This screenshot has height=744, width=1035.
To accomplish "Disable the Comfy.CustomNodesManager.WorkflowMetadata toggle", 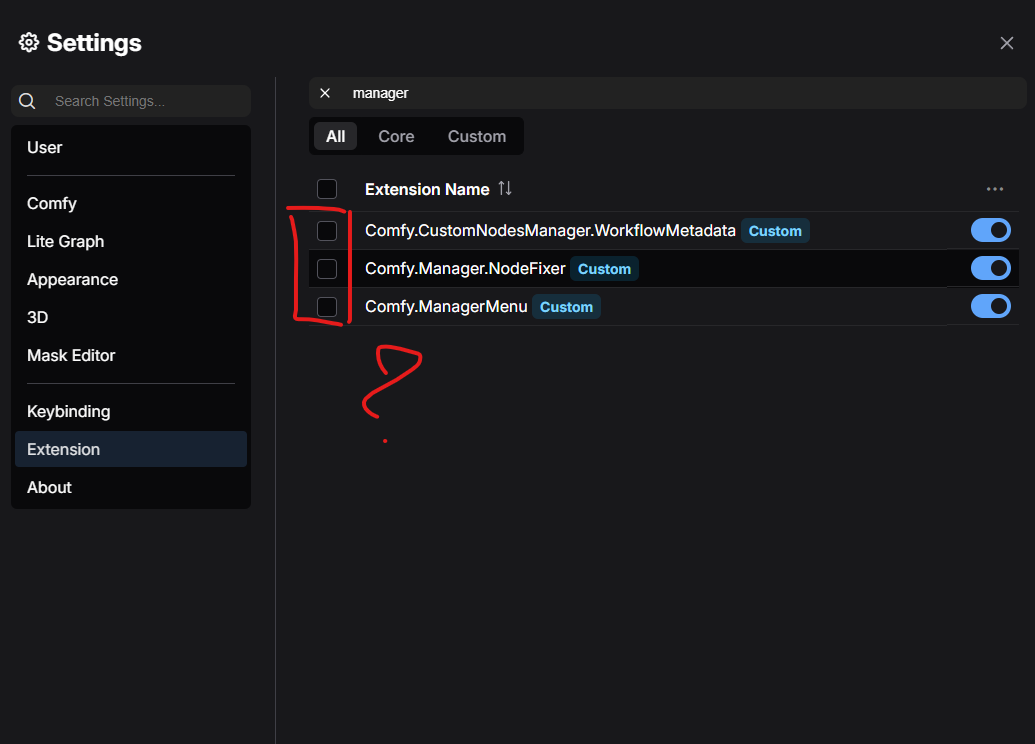I will coord(991,230).
